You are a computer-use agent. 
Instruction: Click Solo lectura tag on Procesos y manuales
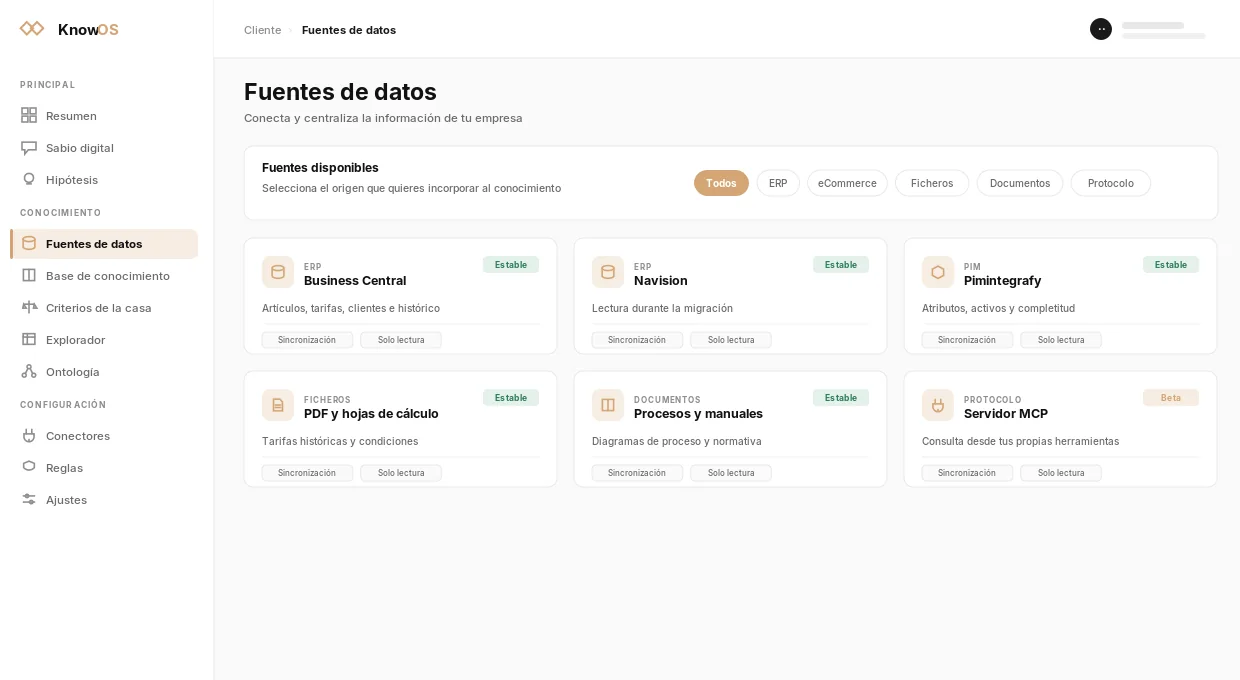click(x=731, y=473)
